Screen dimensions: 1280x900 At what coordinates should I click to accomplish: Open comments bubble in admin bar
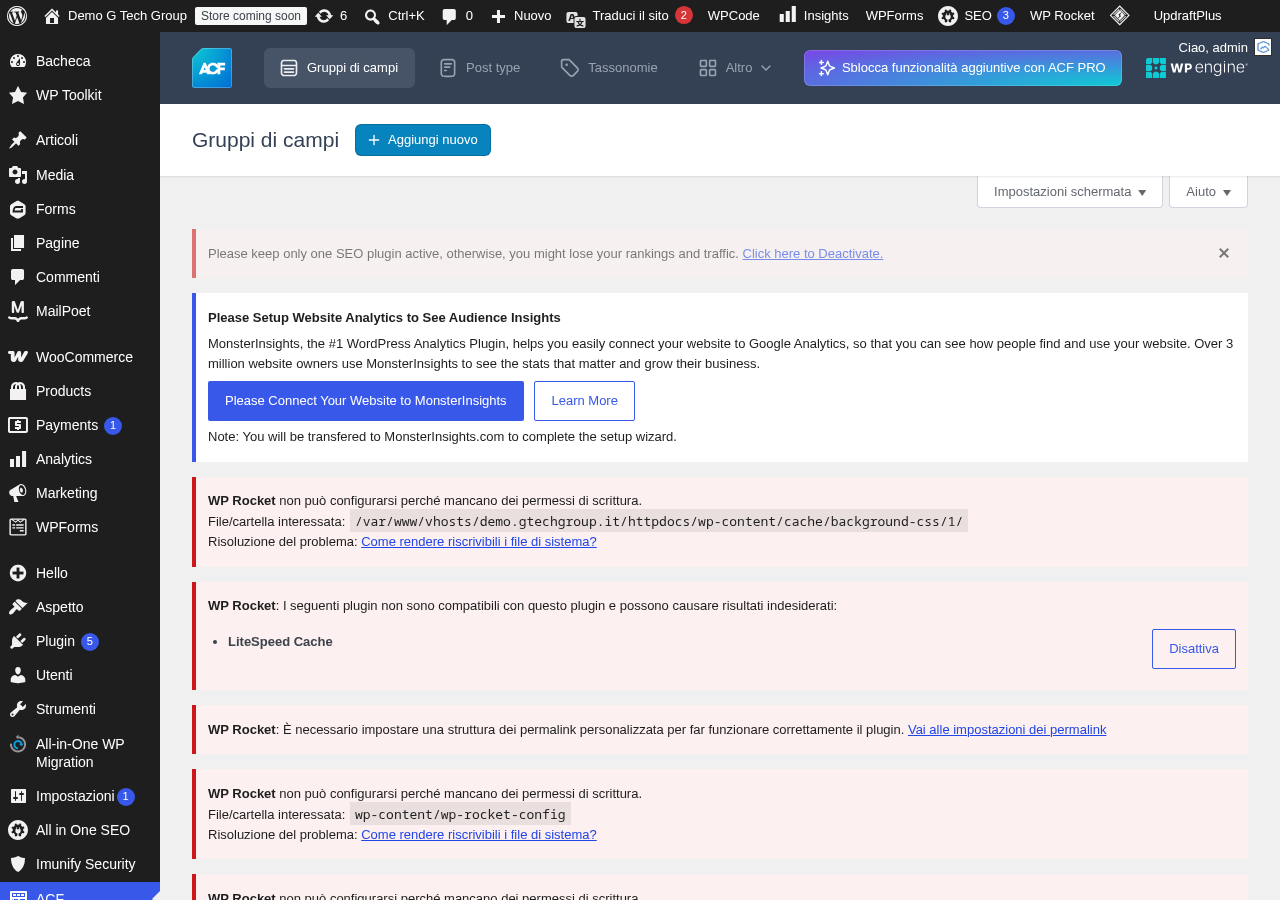[457, 15]
